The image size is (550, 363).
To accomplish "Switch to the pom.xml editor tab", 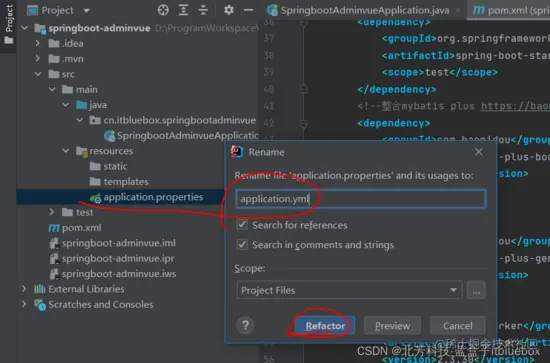I will [509, 10].
